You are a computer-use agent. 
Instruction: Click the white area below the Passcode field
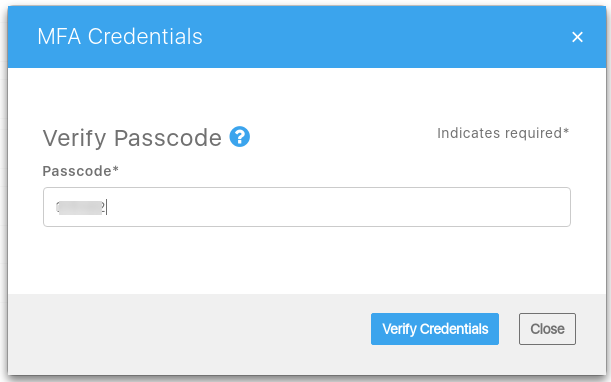point(307,260)
